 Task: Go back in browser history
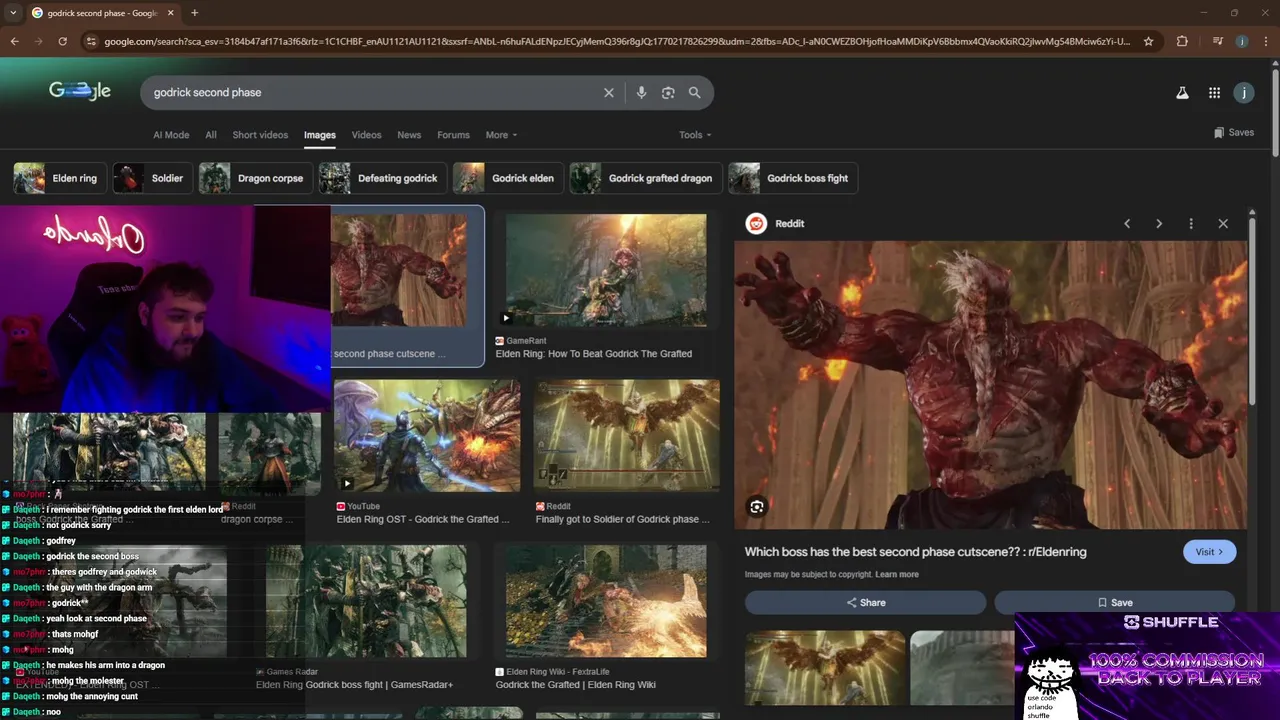pyautogui.click(x=14, y=41)
